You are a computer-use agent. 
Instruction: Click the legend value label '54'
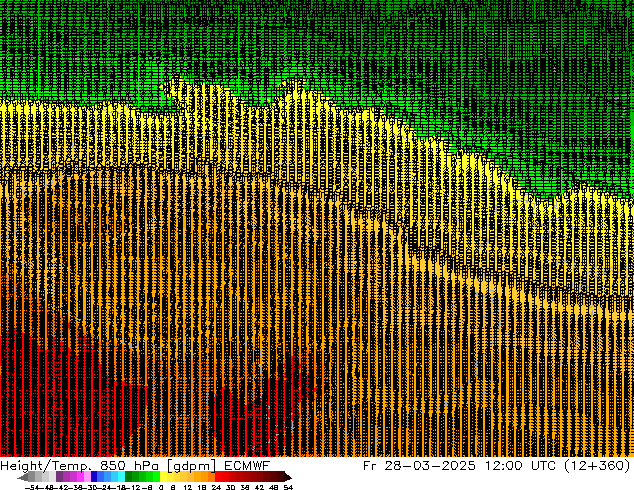click(x=288, y=488)
